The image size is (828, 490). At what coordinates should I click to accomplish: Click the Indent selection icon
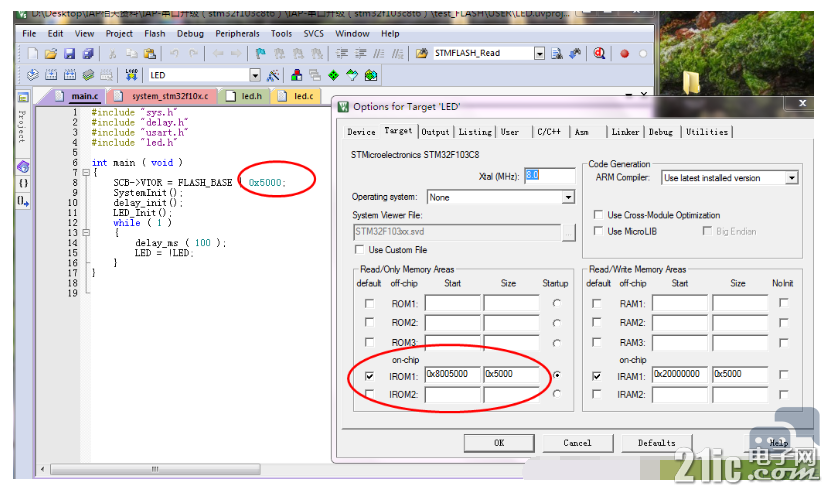tap(342, 53)
